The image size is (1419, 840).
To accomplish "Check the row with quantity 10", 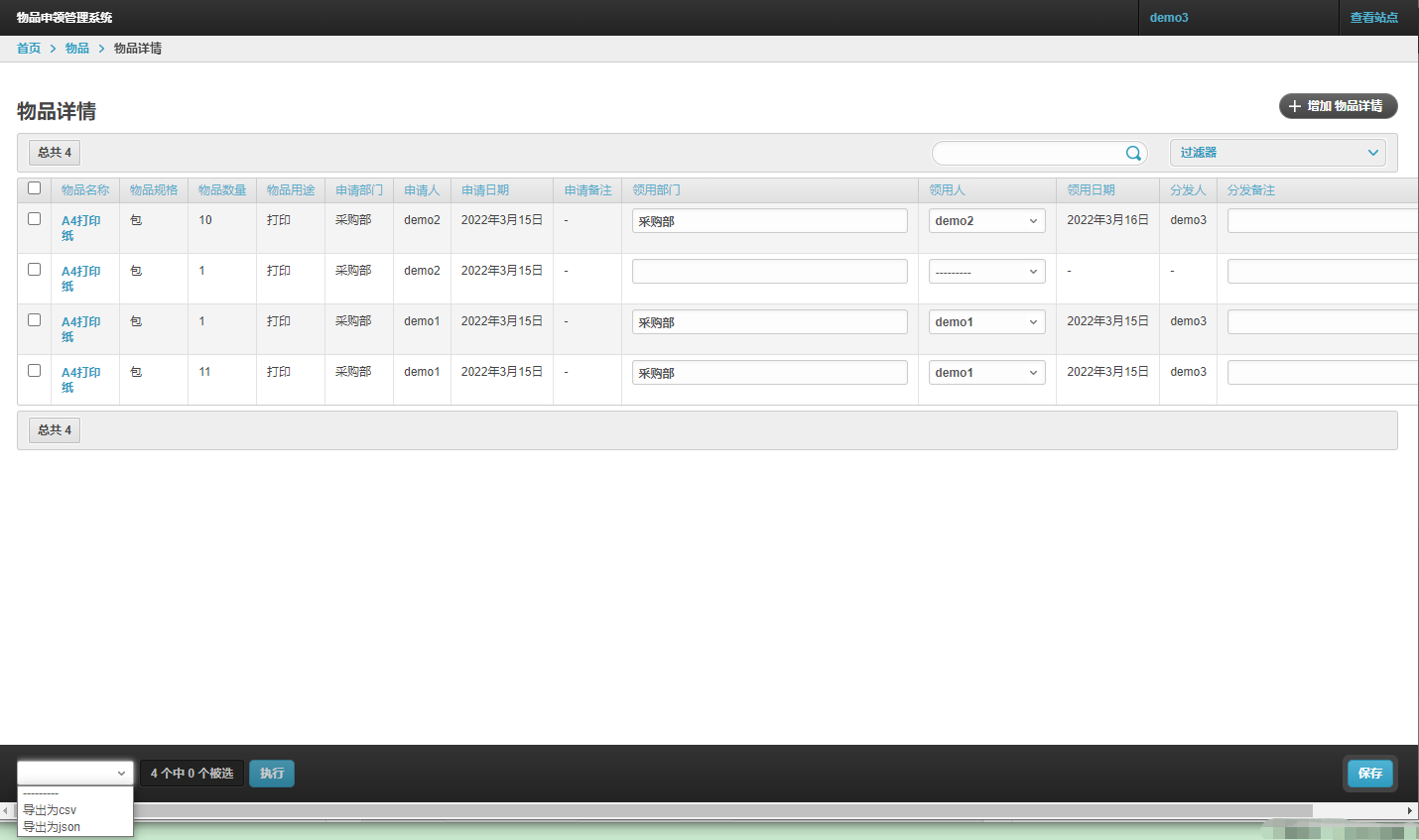I will coord(35,219).
